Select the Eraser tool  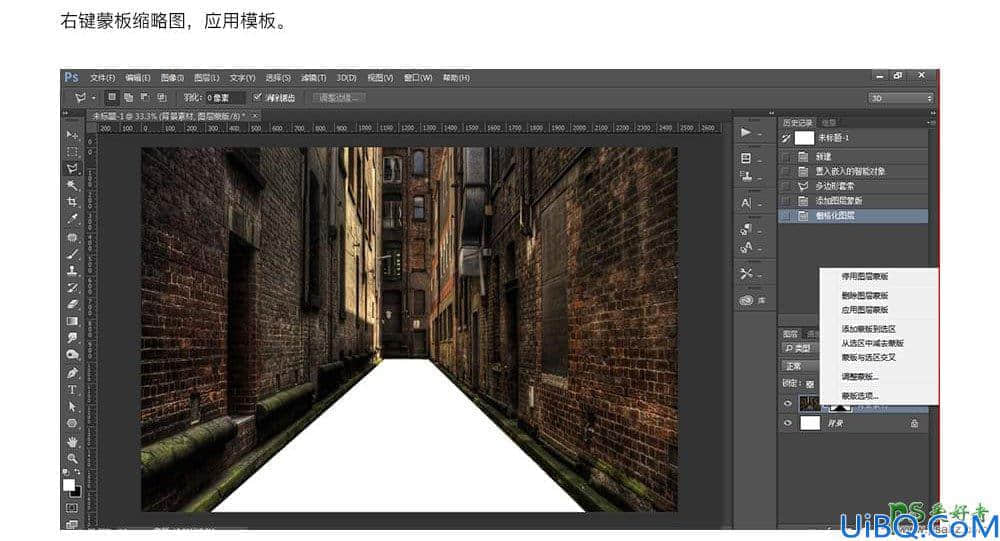[x=72, y=304]
